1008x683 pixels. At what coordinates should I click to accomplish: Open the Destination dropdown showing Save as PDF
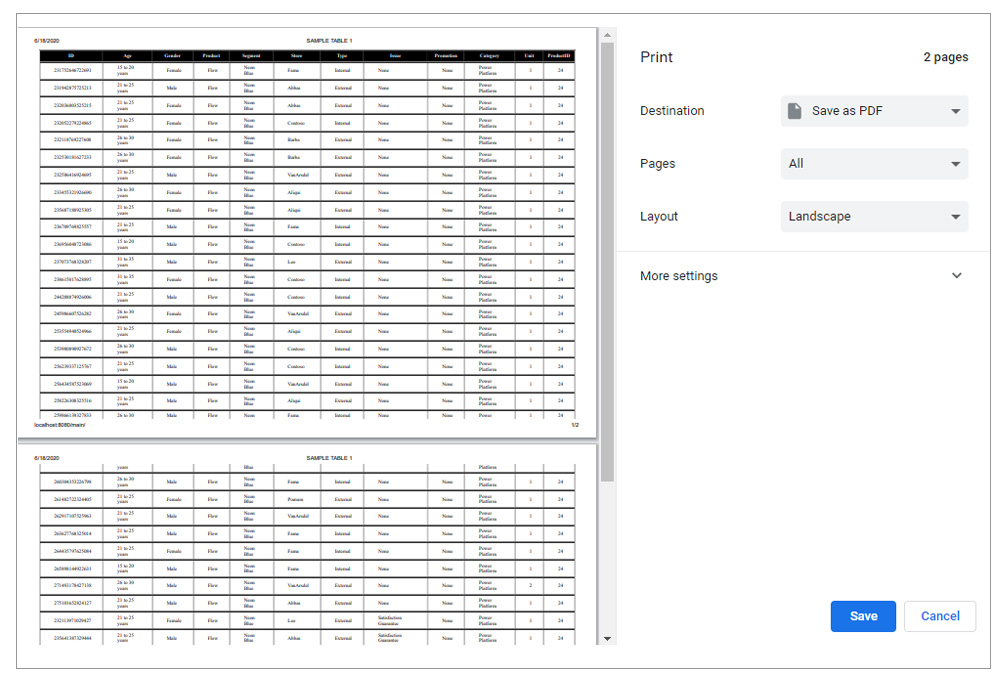874,111
